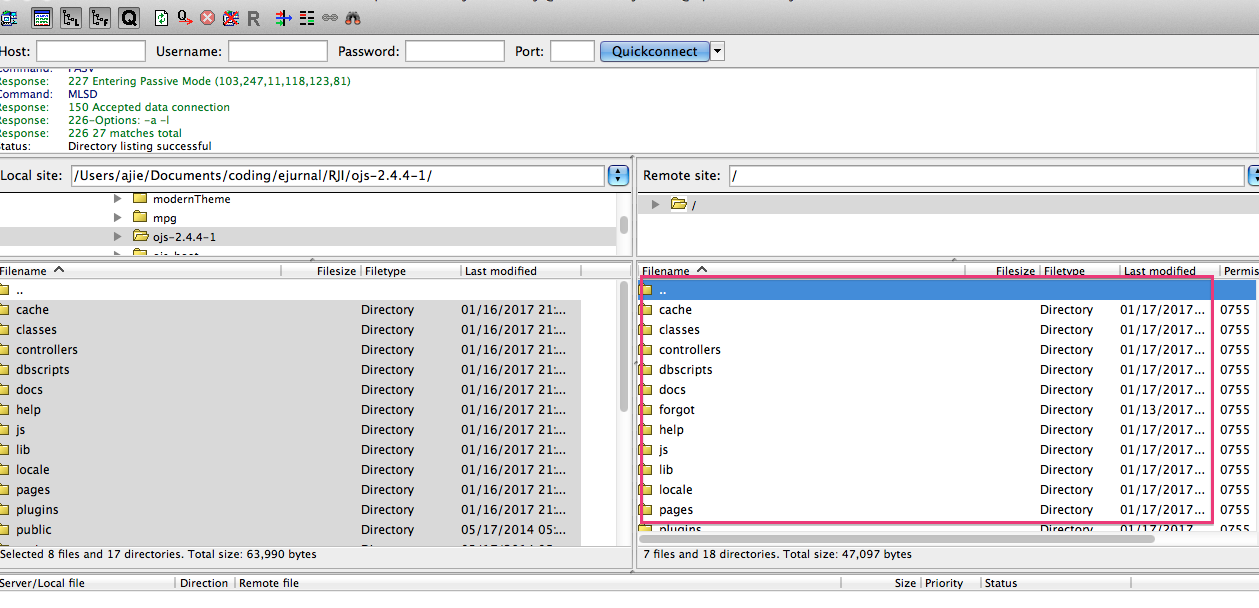The image size is (1259, 608).
Task: Open the Quickconnect history dropdown arrow
Action: (717, 51)
